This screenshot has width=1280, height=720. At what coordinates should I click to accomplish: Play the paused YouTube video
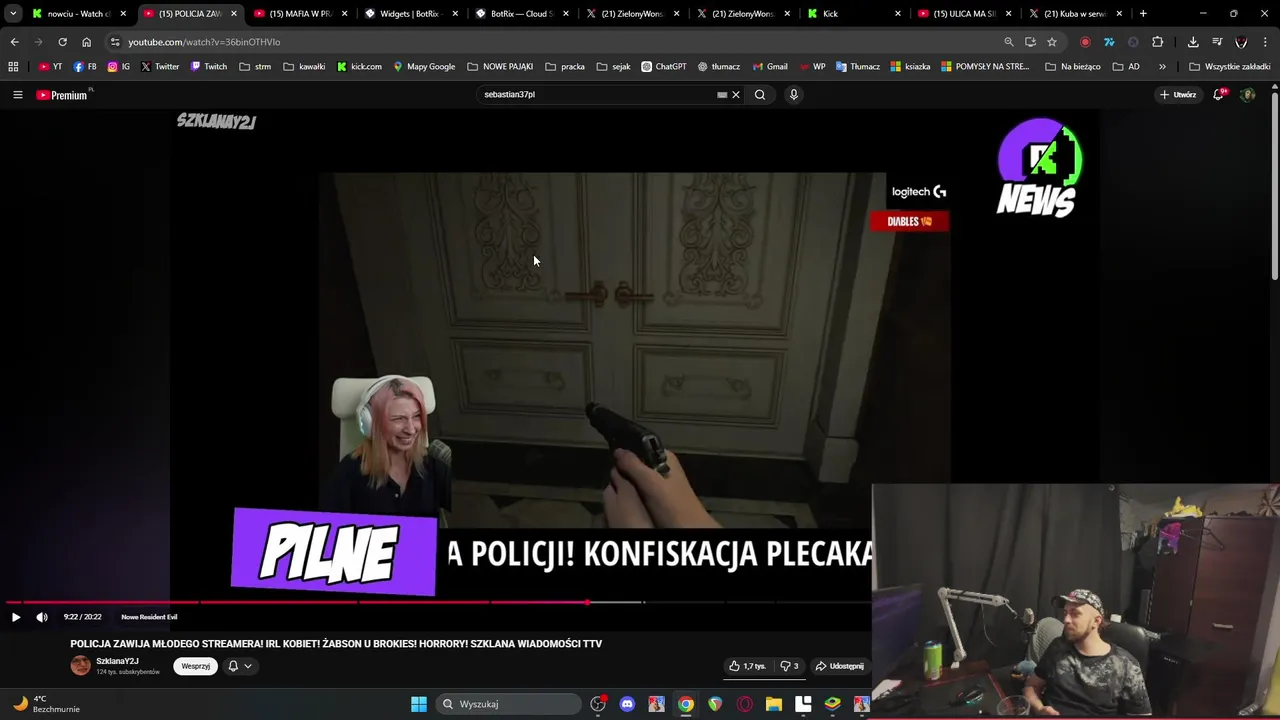(16, 617)
